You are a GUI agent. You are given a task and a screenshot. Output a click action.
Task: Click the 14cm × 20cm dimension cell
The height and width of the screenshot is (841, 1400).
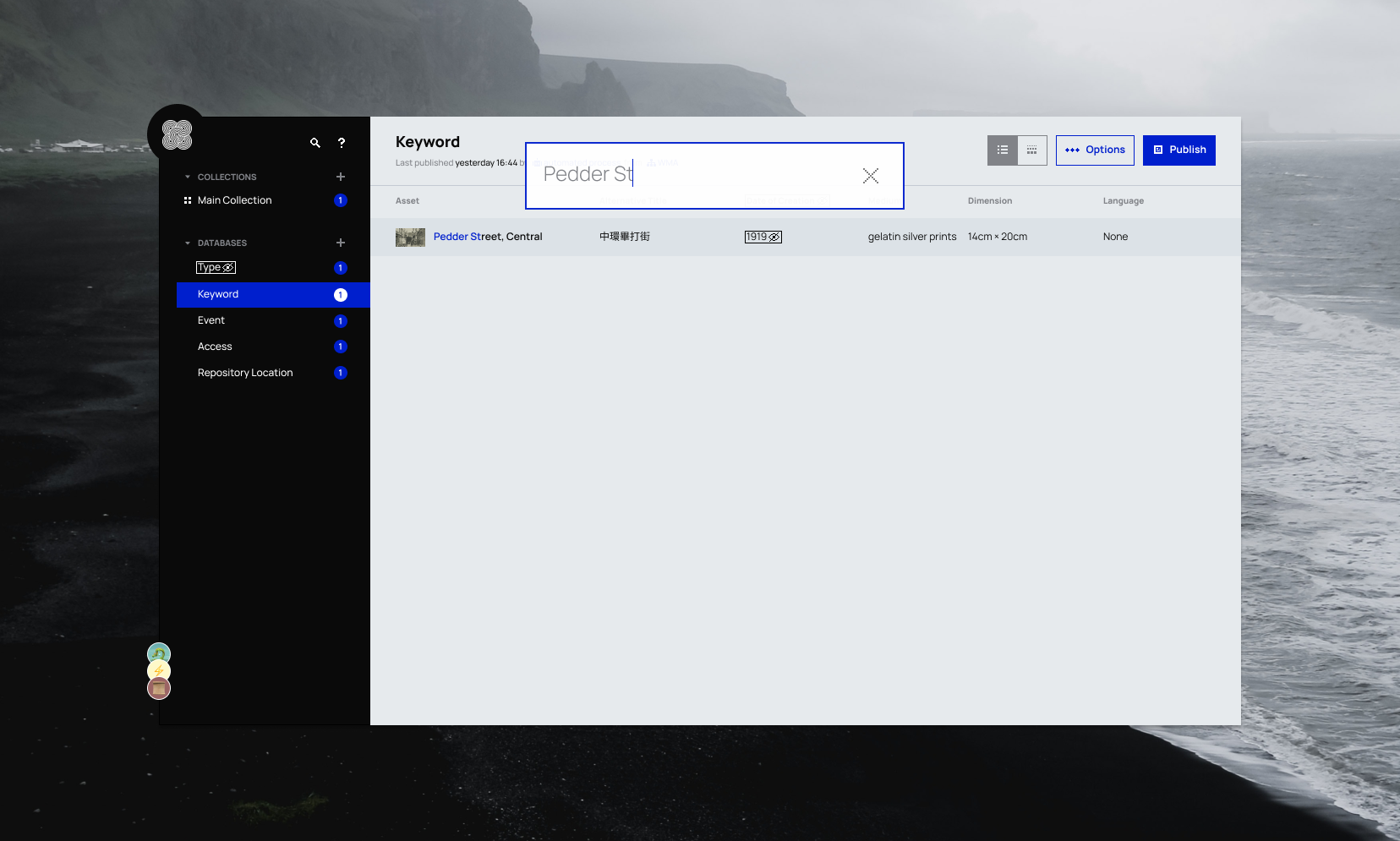(998, 237)
